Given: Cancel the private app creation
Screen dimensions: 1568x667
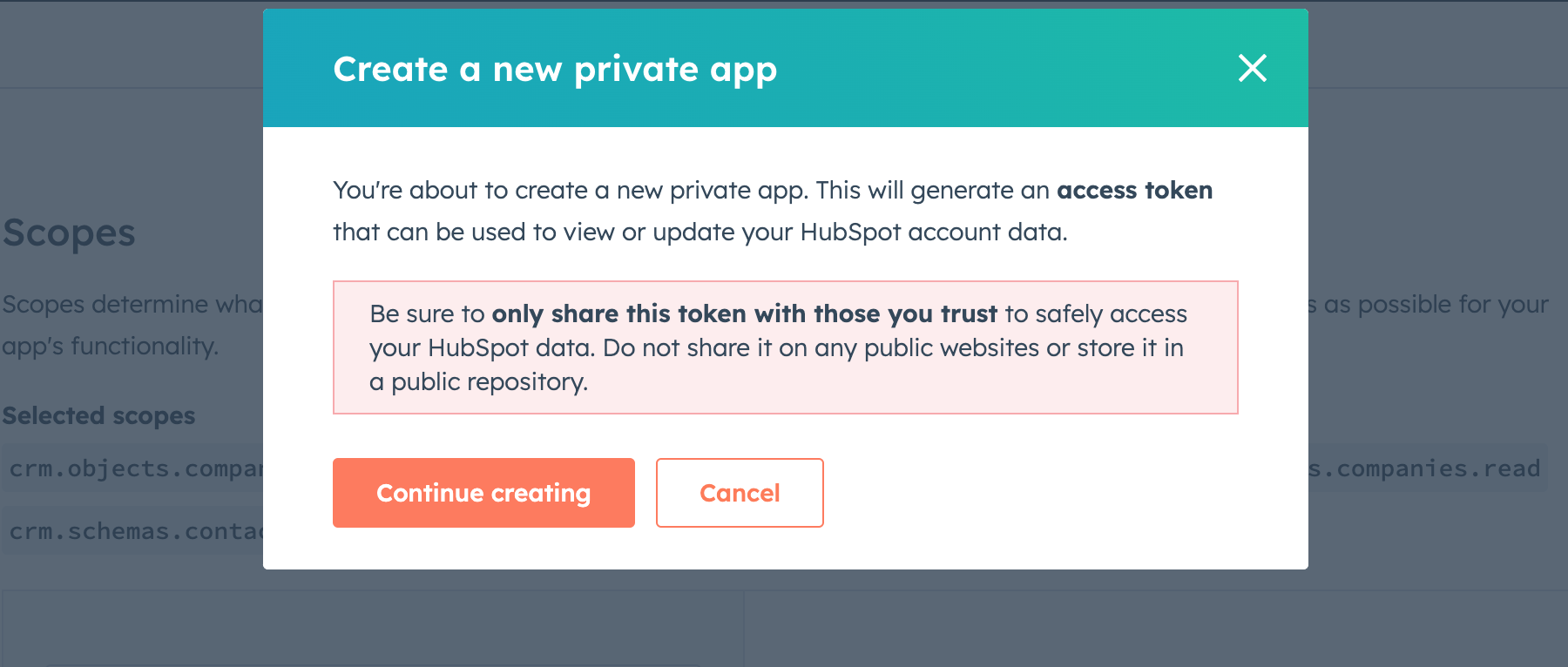Looking at the screenshot, I should point(740,493).
